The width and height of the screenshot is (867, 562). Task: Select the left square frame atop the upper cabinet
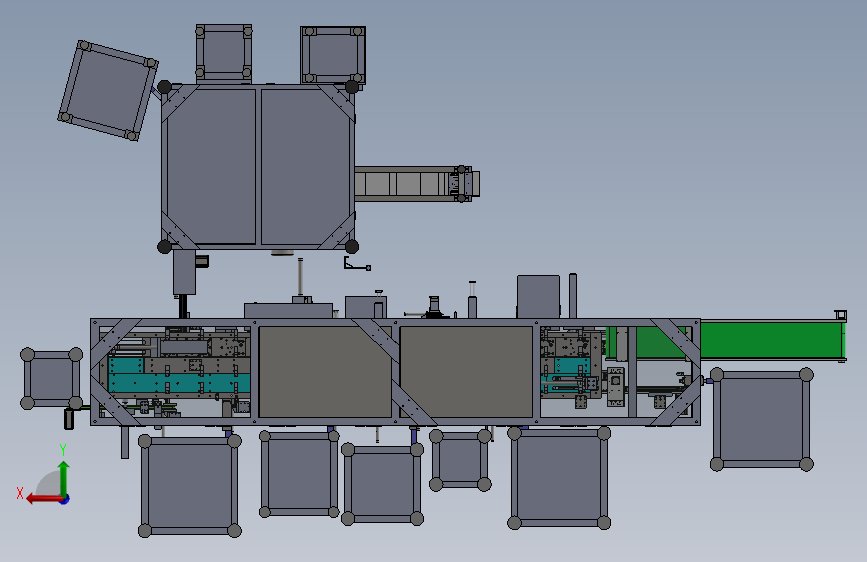click(224, 53)
